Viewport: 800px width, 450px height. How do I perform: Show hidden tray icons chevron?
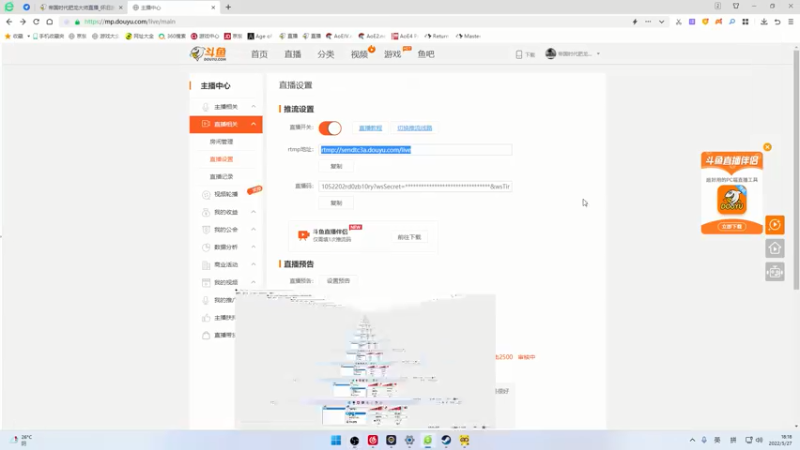(x=692, y=440)
